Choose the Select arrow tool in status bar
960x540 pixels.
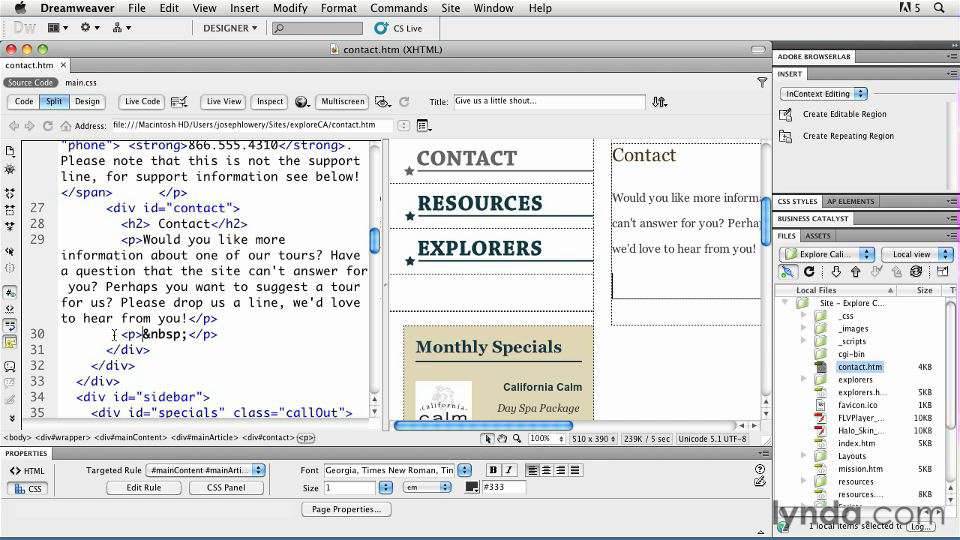(x=487, y=438)
